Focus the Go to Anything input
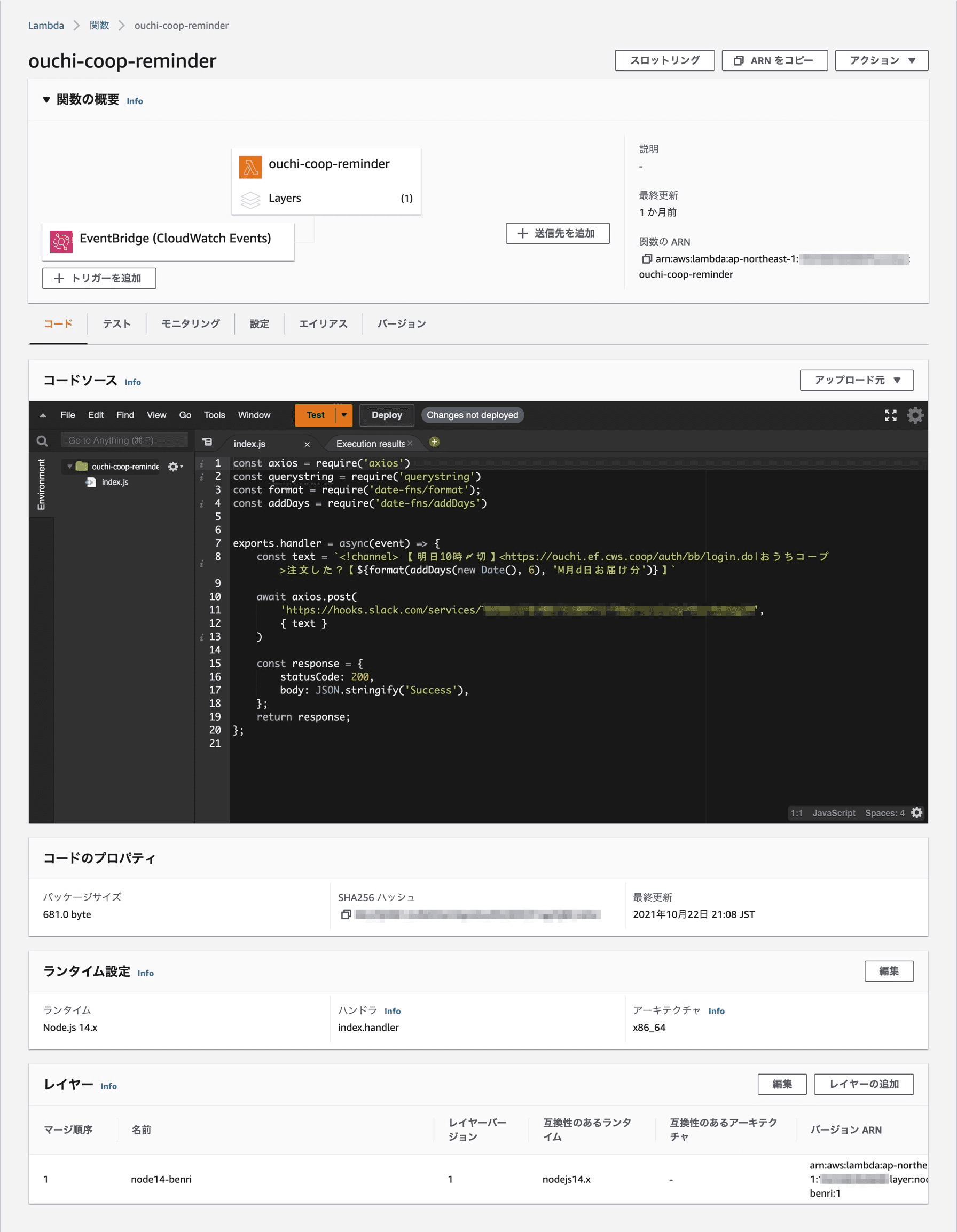Screen dimensions: 957x1232 pos(124,440)
